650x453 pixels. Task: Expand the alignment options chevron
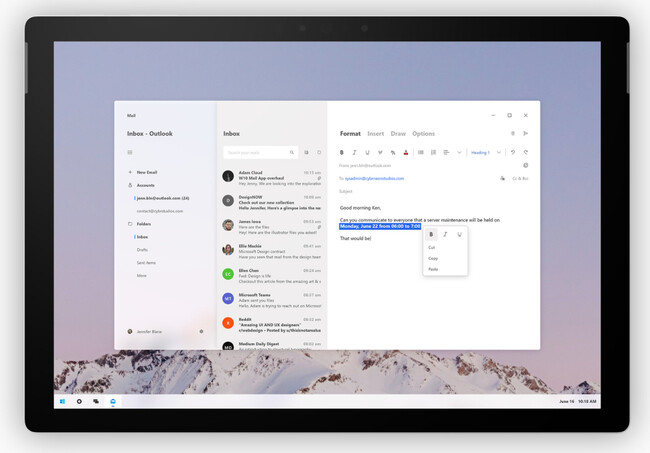pos(459,153)
